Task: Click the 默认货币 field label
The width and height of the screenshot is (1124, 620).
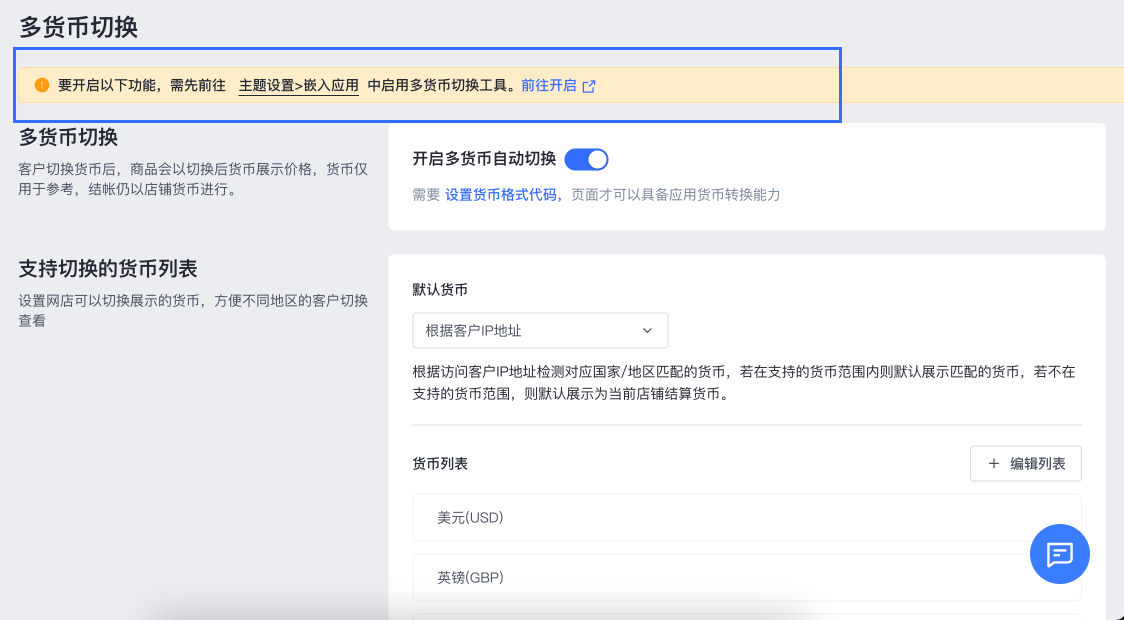Action: click(440, 290)
